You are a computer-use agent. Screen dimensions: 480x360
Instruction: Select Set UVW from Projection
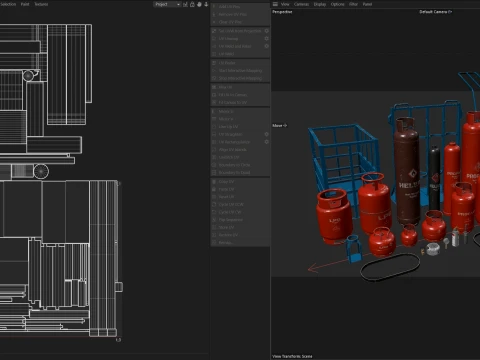237,31
